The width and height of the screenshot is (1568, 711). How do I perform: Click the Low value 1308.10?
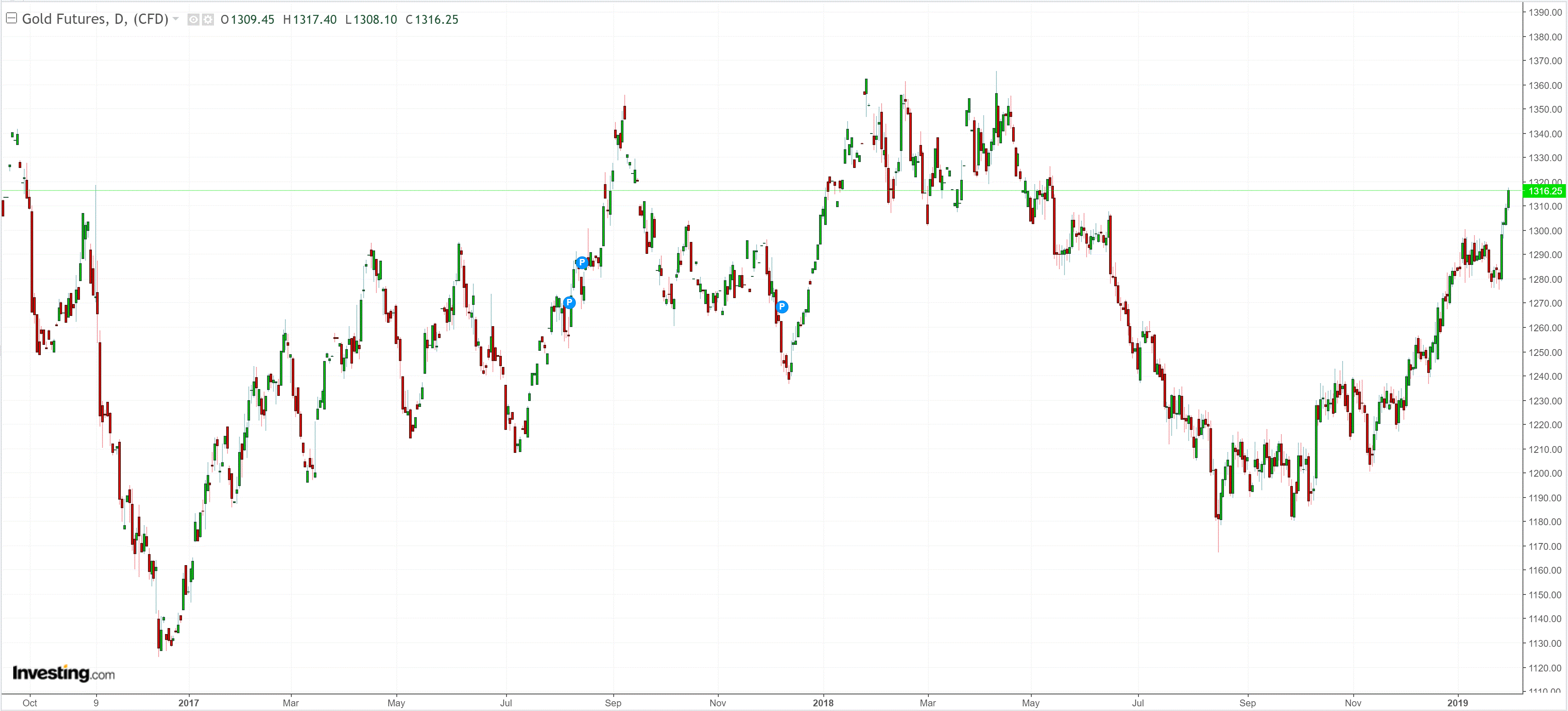375,20
